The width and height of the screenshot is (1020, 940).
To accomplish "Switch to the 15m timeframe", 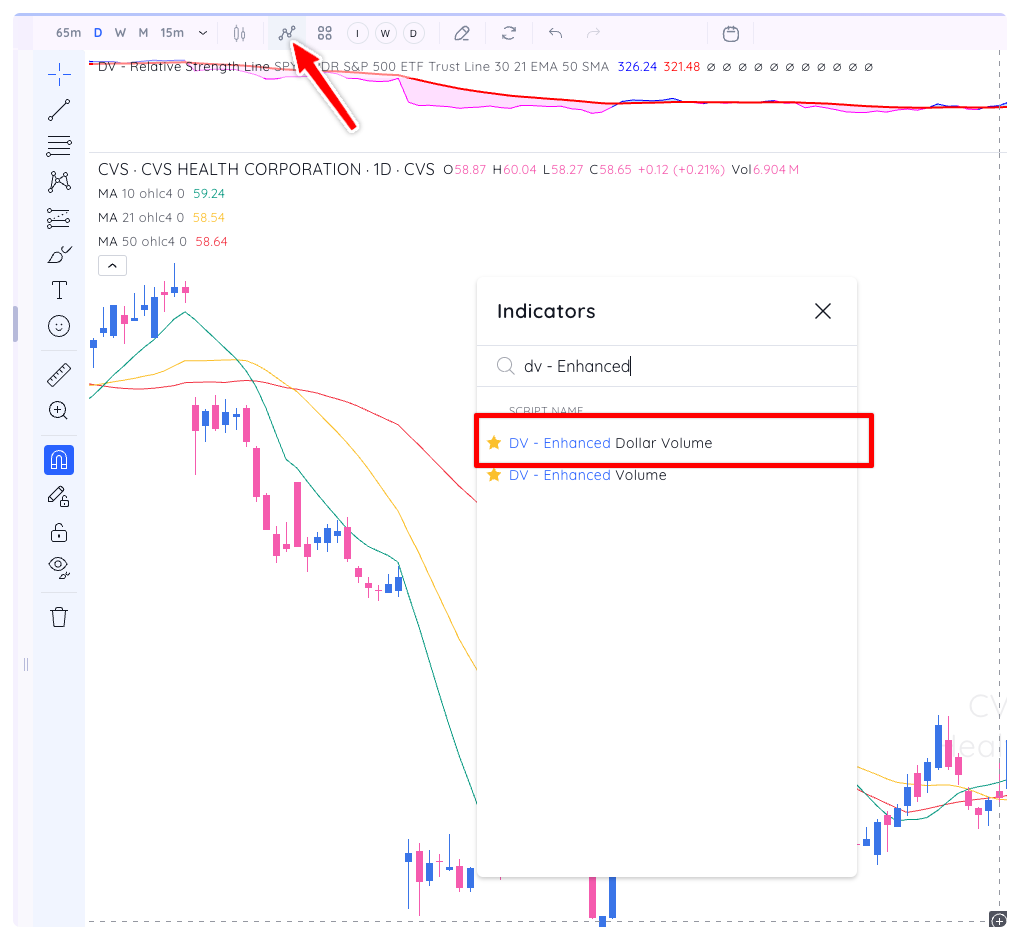I will (172, 33).
